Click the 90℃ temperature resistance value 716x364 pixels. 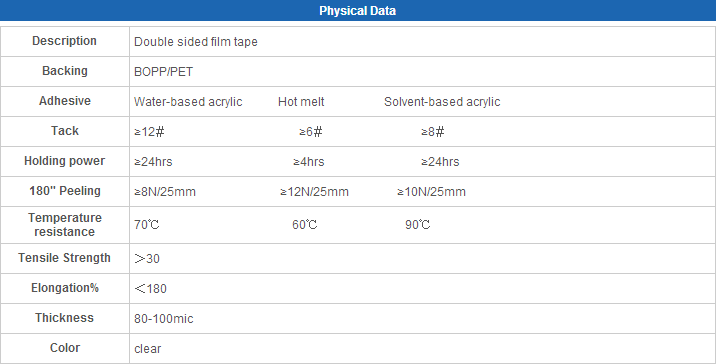click(x=417, y=225)
